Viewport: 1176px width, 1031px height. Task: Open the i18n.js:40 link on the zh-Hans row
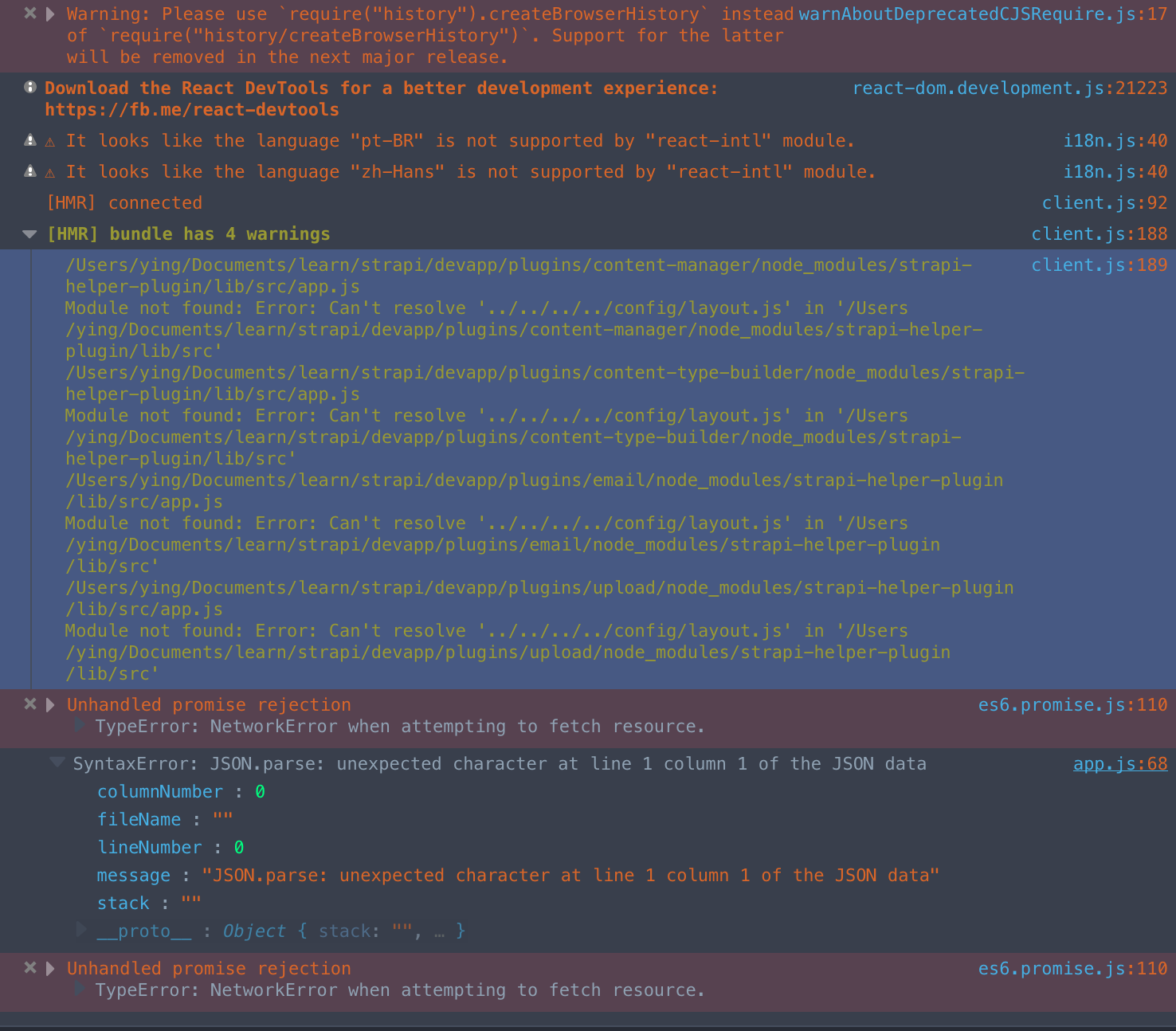(x=1115, y=172)
